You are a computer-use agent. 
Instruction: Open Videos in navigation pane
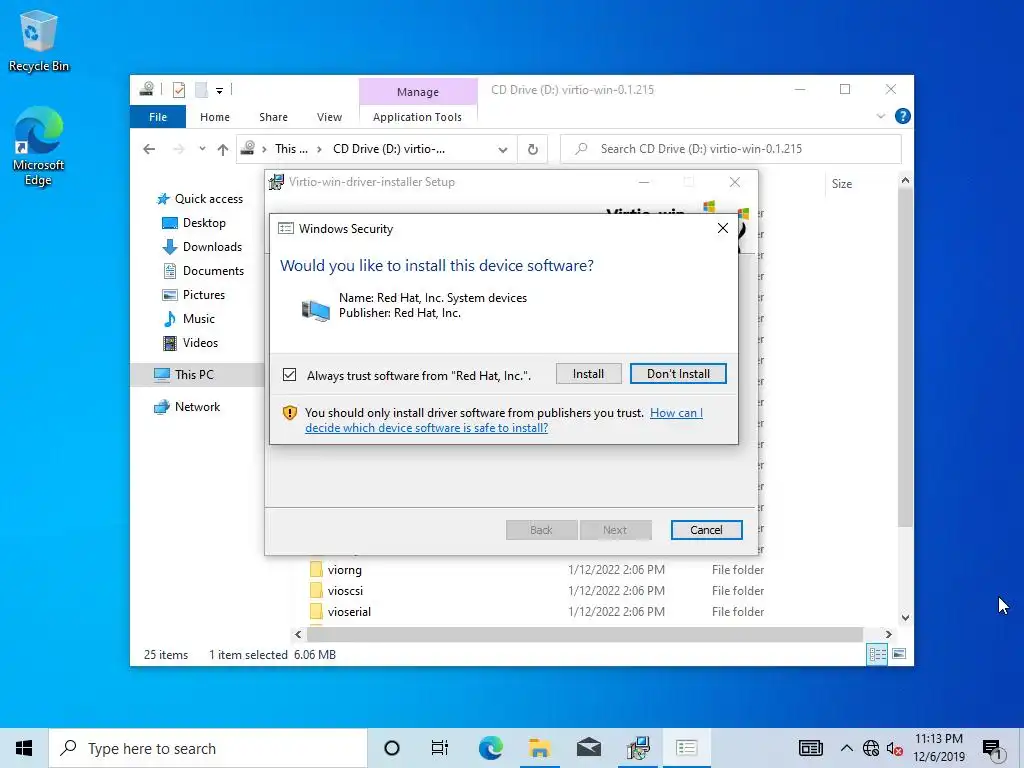(x=200, y=343)
